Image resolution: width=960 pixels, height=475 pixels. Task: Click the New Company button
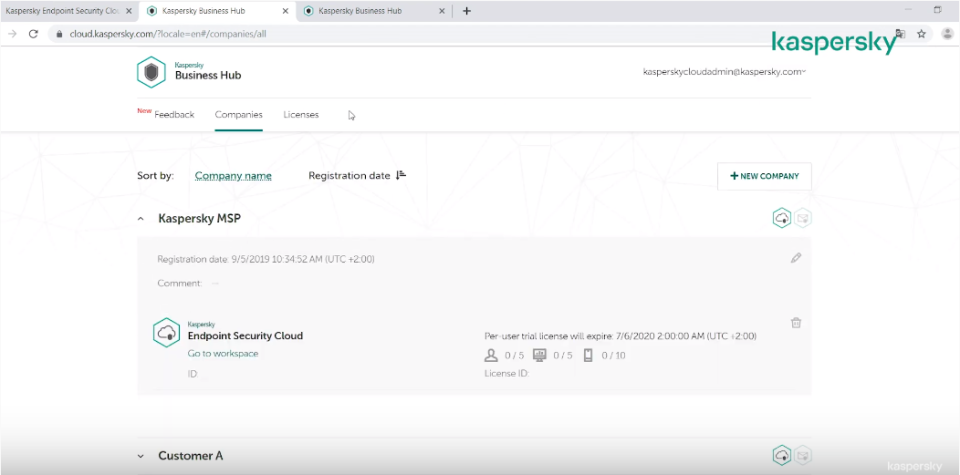pyautogui.click(x=764, y=176)
